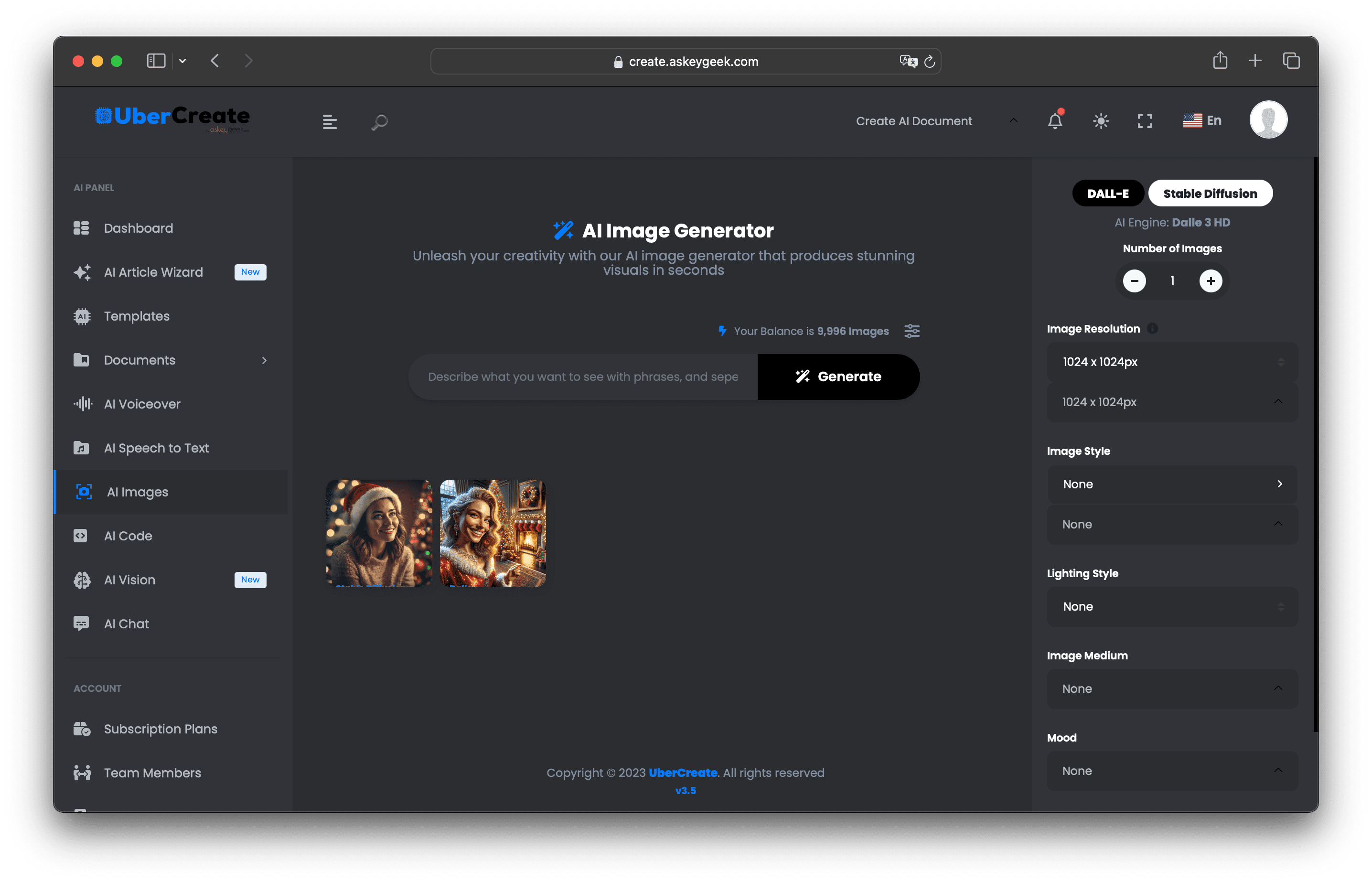The height and width of the screenshot is (883, 1372).
Task: Go to the Templates page
Action: (x=137, y=316)
